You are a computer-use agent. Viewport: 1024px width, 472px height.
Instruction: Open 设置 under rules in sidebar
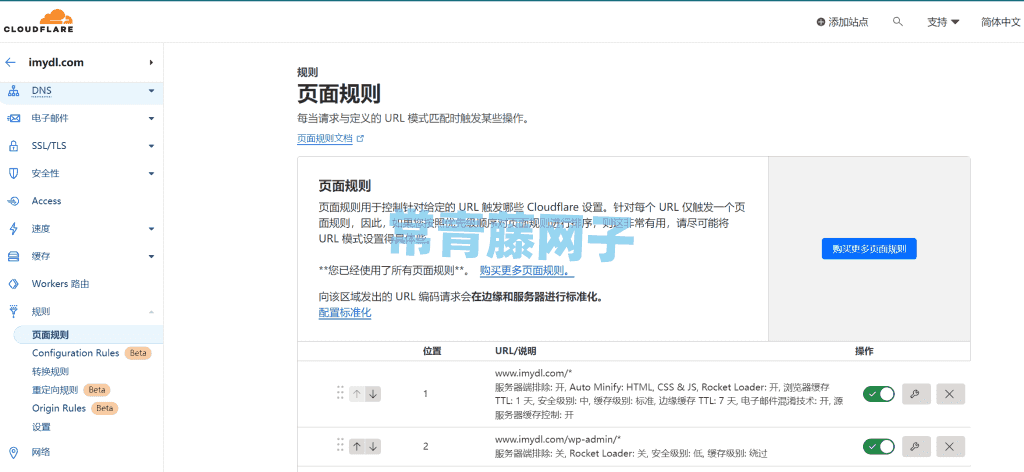pos(41,428)
